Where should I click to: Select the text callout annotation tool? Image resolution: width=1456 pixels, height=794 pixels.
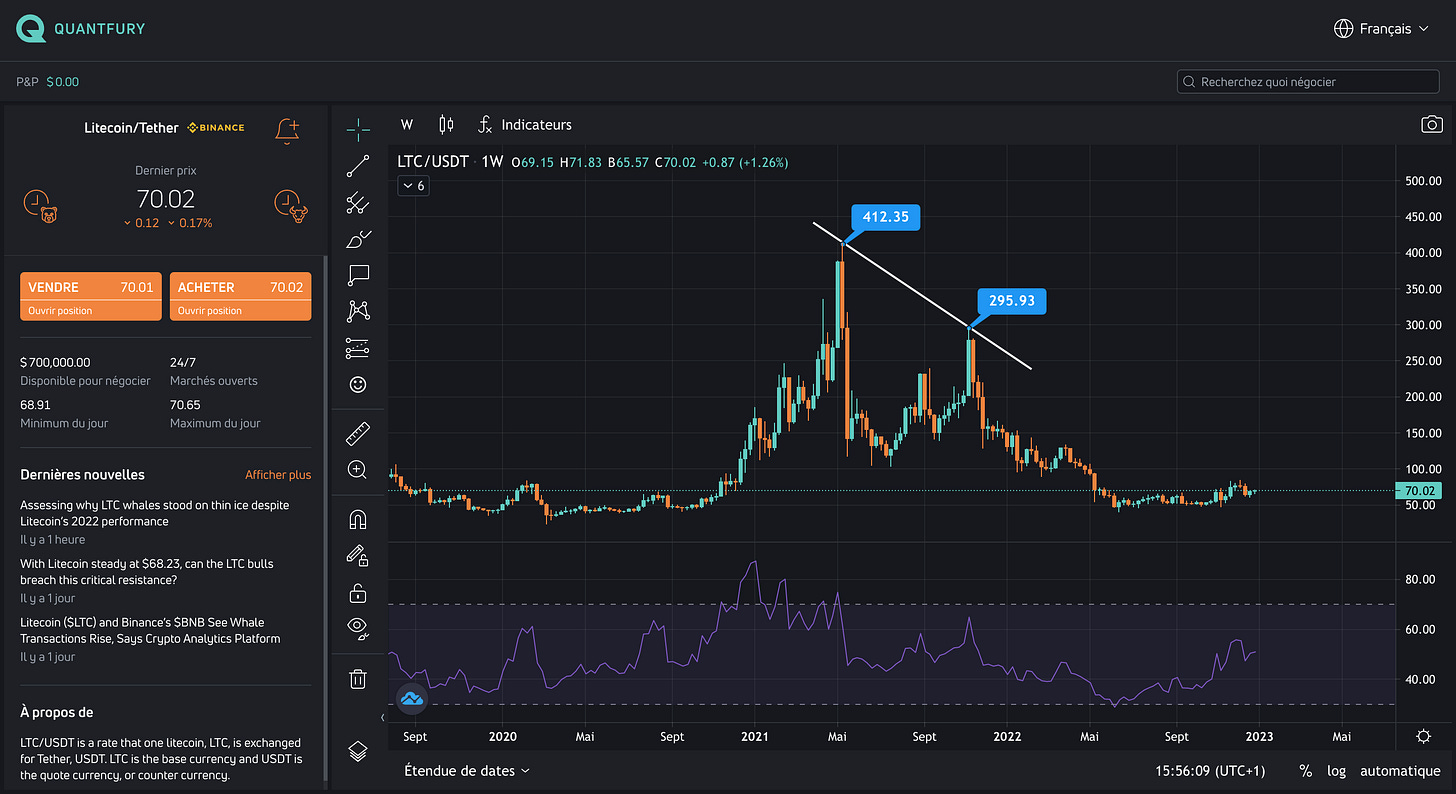pyautogui.click(x=358, y=275)
